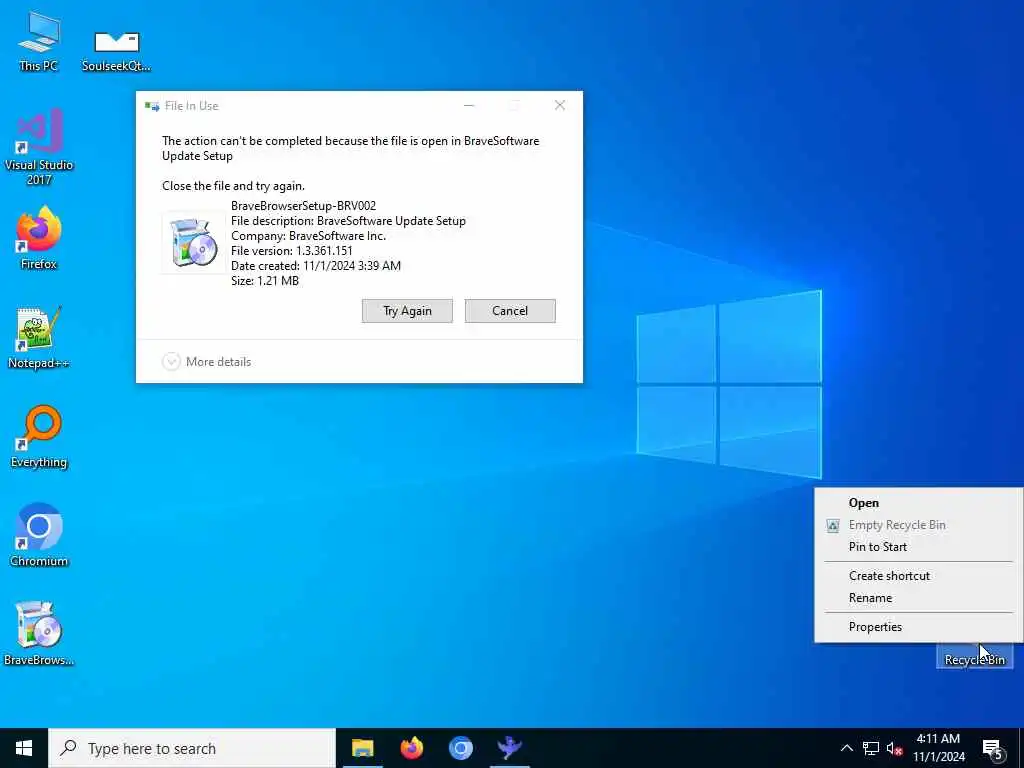The width and height of the screenshot is (1024, 768).
Task: Click the Type here to search box
Action: point(192,748)
